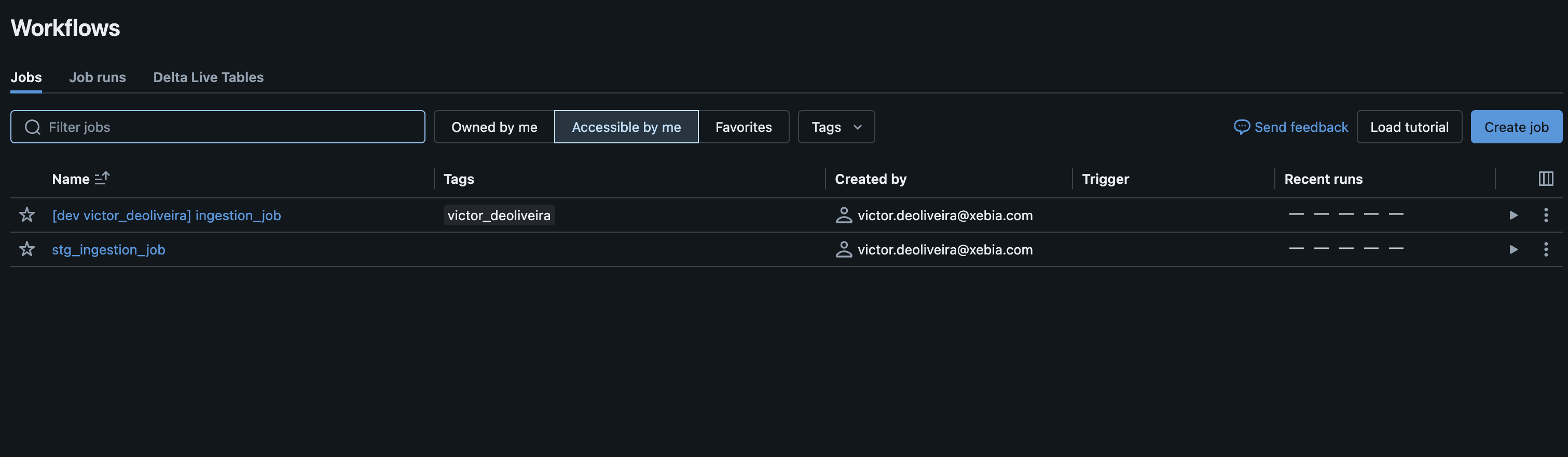Open the stg_ingestion_job link
The width and height of the screenshot is (1568, 457).
click(x=108, y=249)
